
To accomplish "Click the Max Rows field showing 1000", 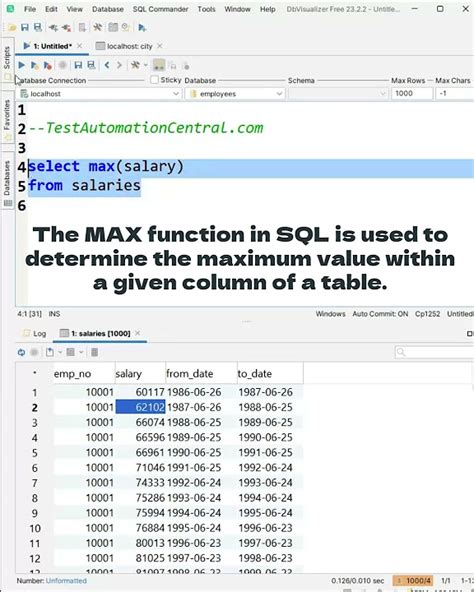I will click(x=411, y=93).
